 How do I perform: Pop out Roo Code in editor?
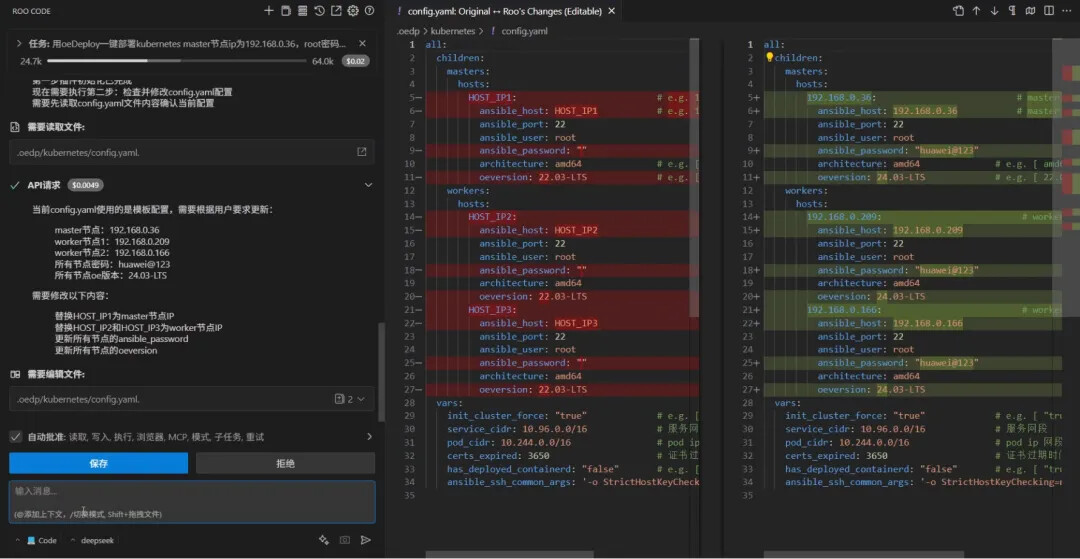click(x=336, y=11)
